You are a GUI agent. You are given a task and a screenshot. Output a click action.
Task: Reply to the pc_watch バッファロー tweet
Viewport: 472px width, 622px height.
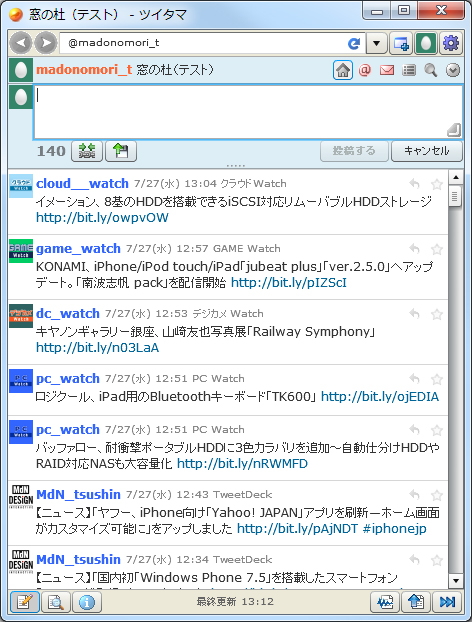pos(414,430)
